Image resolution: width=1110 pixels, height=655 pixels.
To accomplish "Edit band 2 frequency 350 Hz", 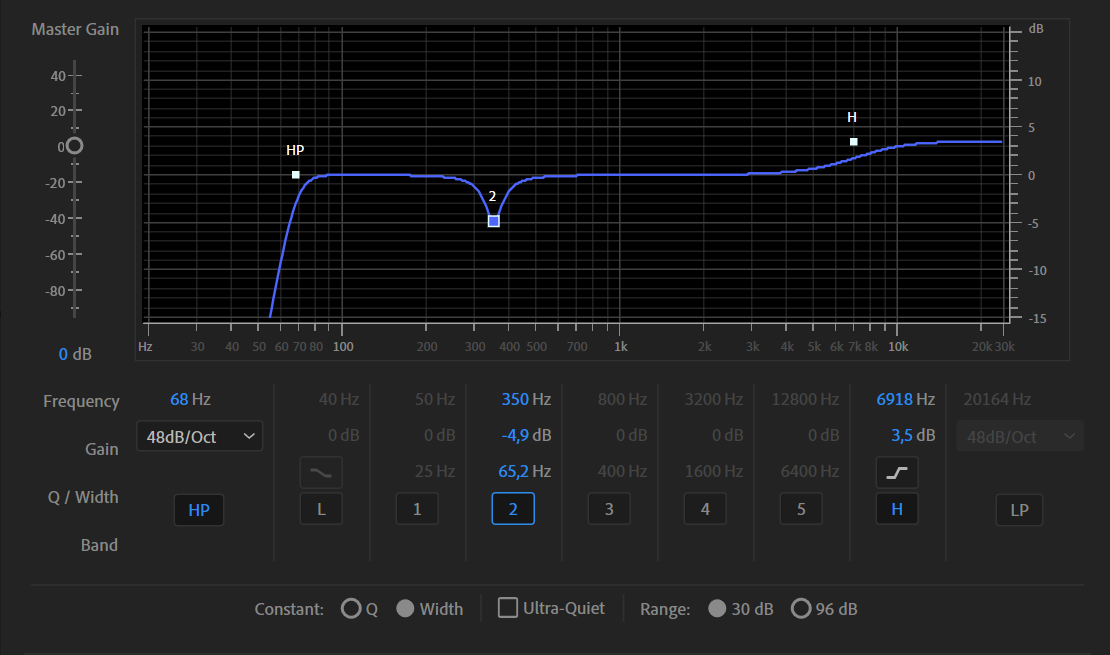I will 526,399.
